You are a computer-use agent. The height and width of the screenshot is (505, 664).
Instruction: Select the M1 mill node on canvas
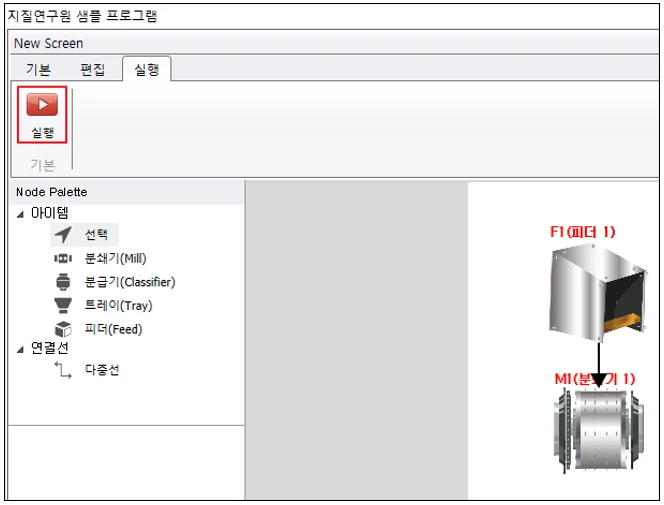point(599,430)
